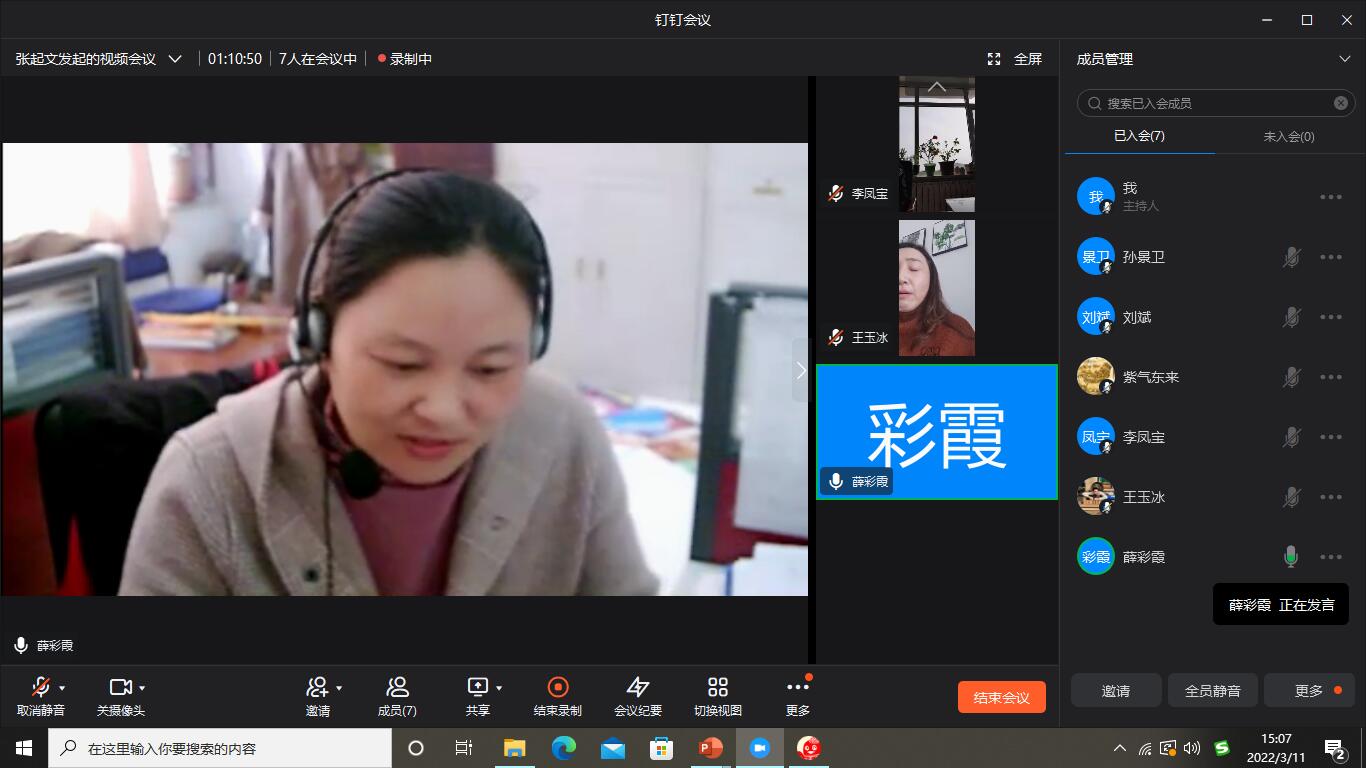Open Task View from the taskbar
Viewport: 1366px width, 768px height.
click(x=464, y=748)
